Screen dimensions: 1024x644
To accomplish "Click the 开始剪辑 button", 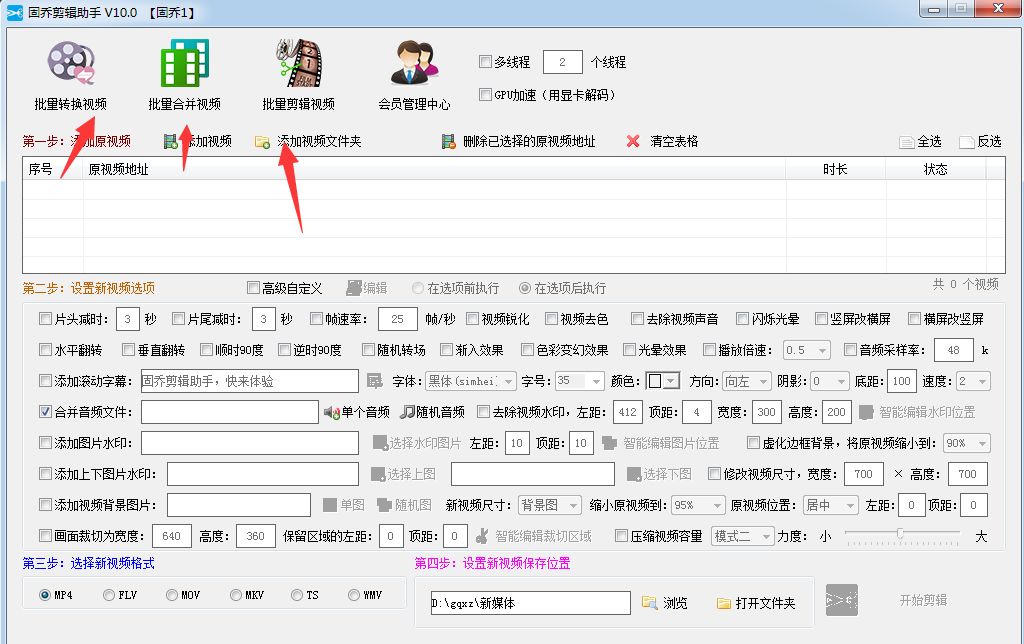I will coord(925,600).
